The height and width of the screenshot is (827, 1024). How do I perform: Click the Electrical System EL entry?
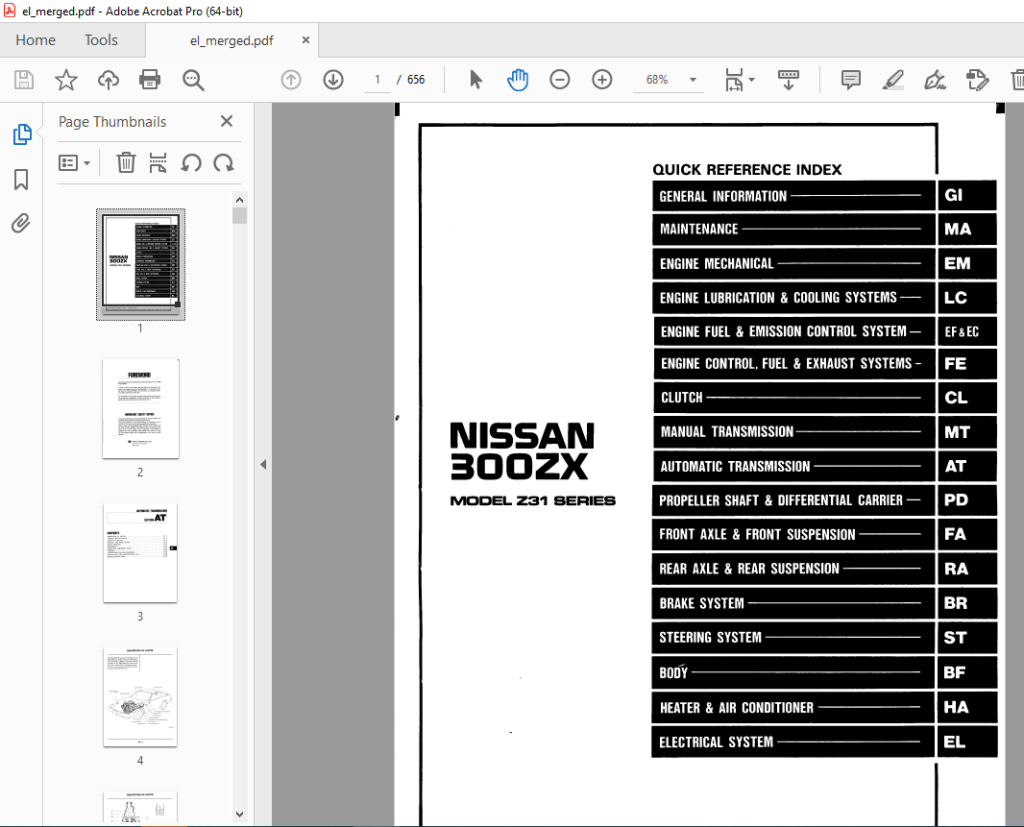824,741
